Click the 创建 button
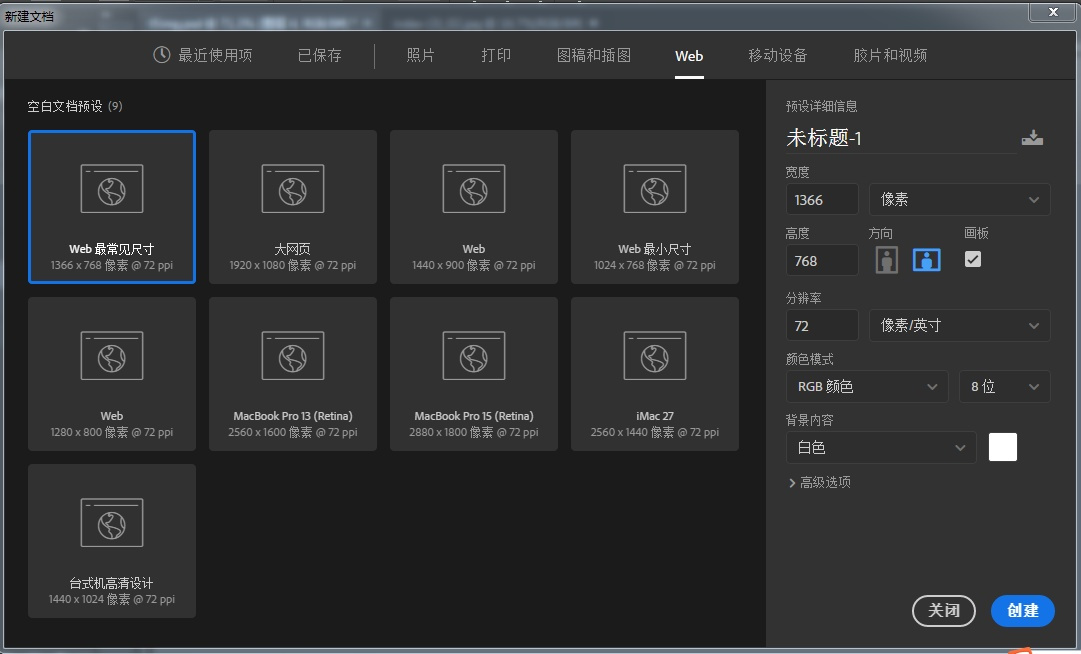The height and width of the screenshot is (654, 1081). pos(1022,610)
